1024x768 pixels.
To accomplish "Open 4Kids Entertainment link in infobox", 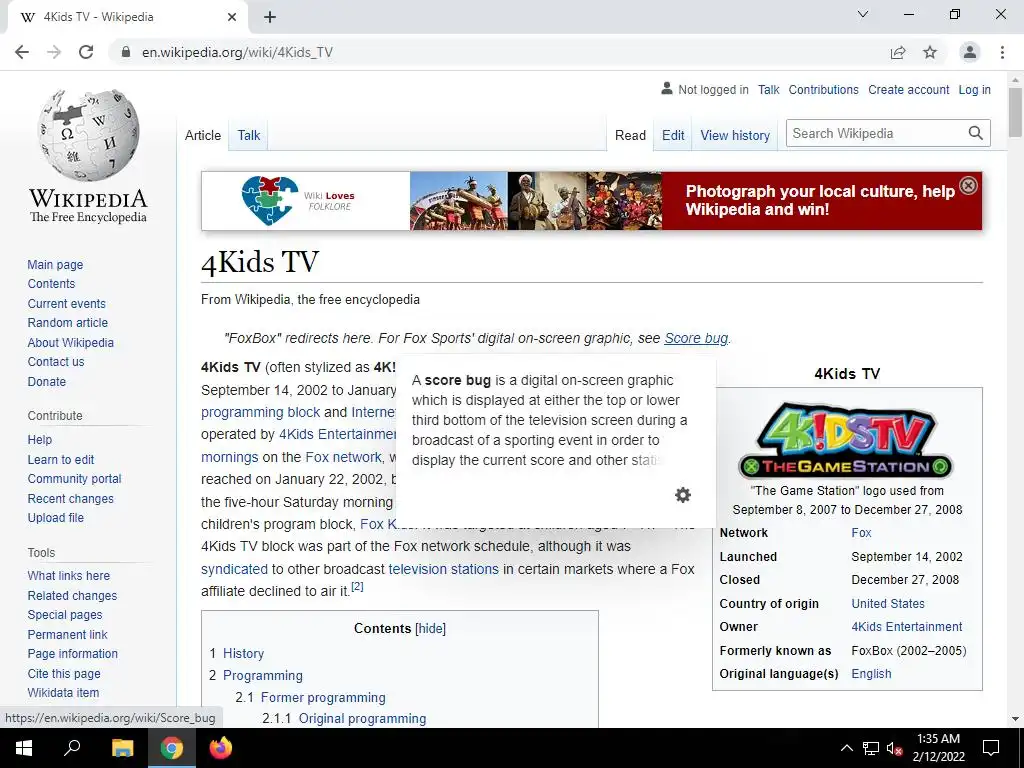I will point(906,626).
